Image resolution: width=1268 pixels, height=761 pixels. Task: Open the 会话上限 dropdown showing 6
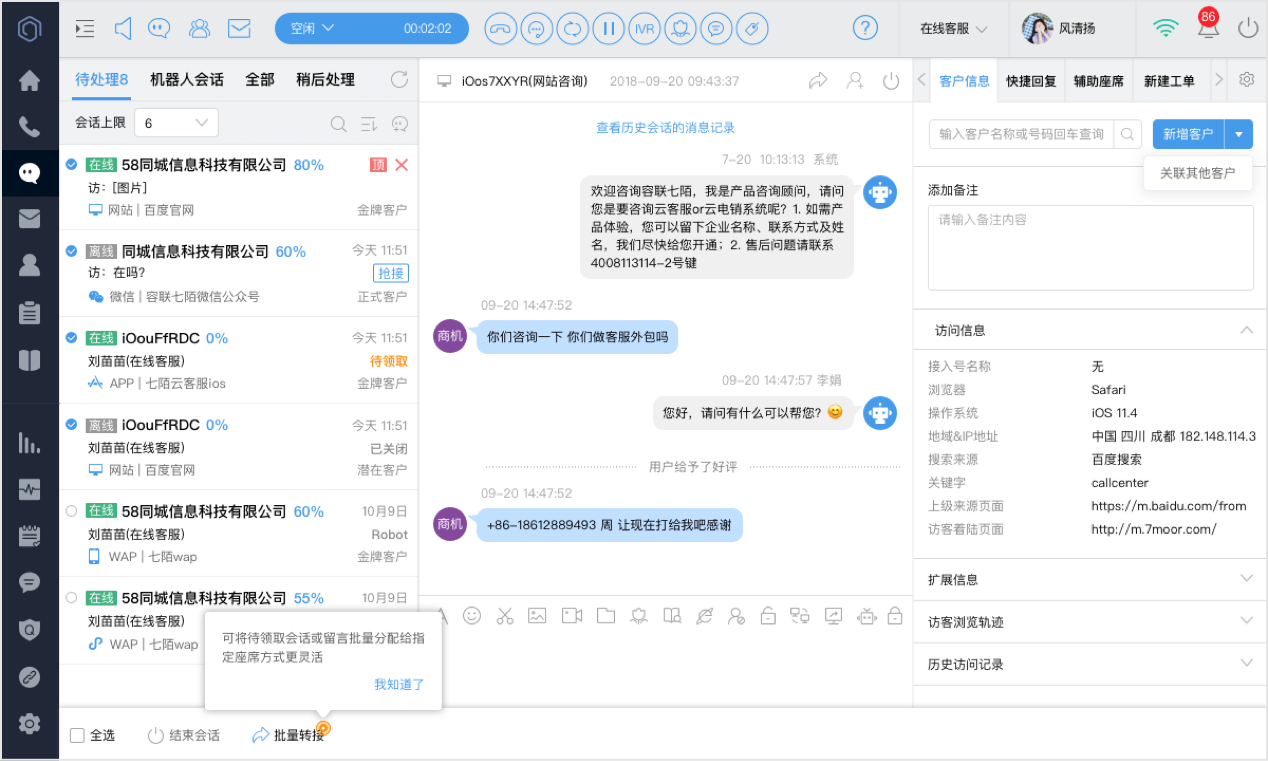[x=176, y=123]
